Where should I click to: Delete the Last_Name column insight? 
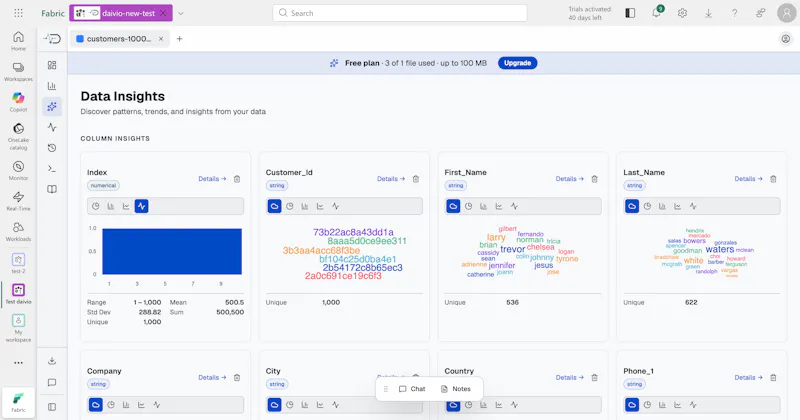[773, 179]
